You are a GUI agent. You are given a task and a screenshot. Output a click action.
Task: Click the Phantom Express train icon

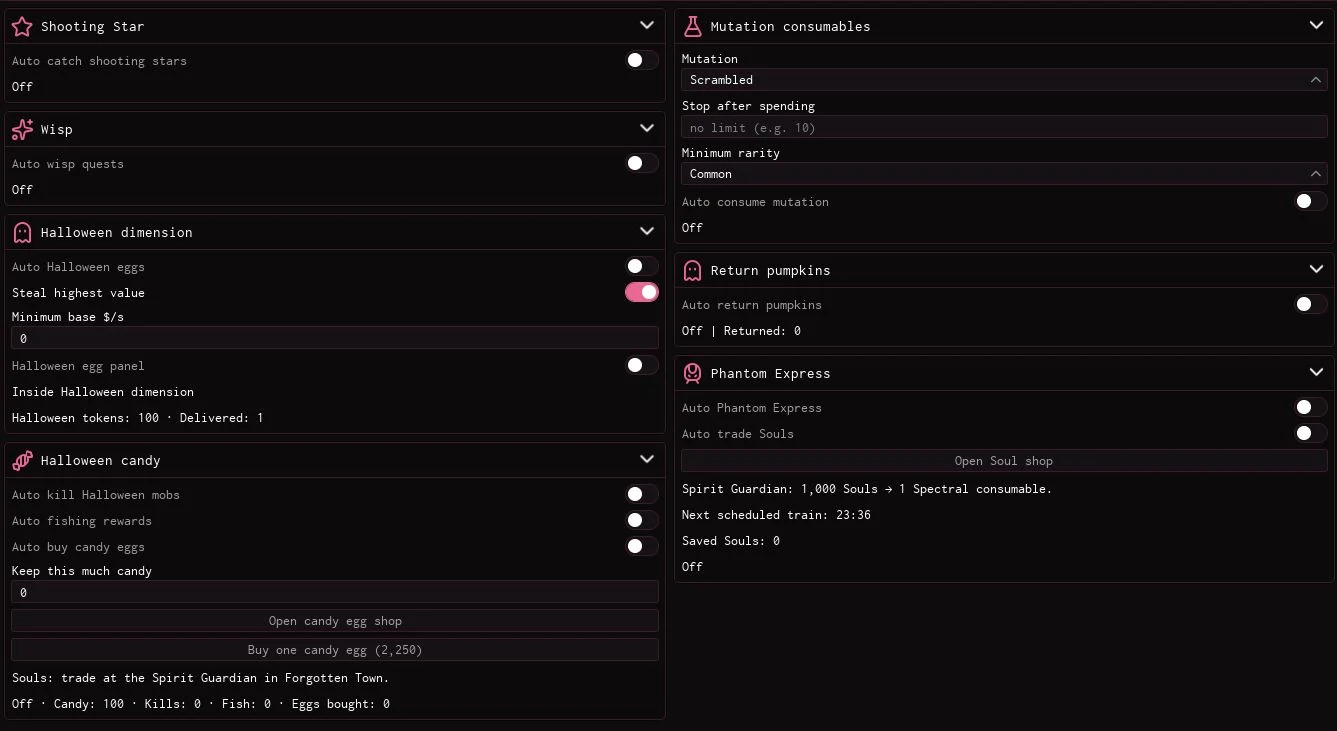click(x=692, y=373)
